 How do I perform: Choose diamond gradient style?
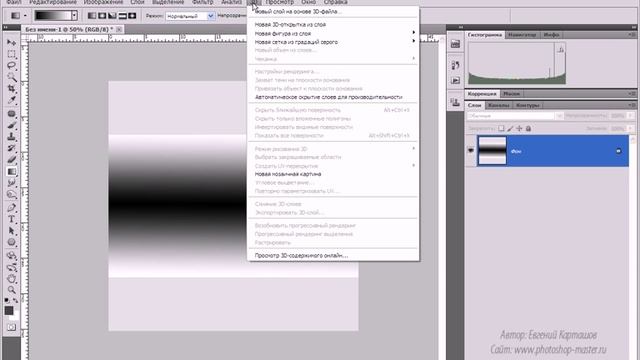(132, 16)
